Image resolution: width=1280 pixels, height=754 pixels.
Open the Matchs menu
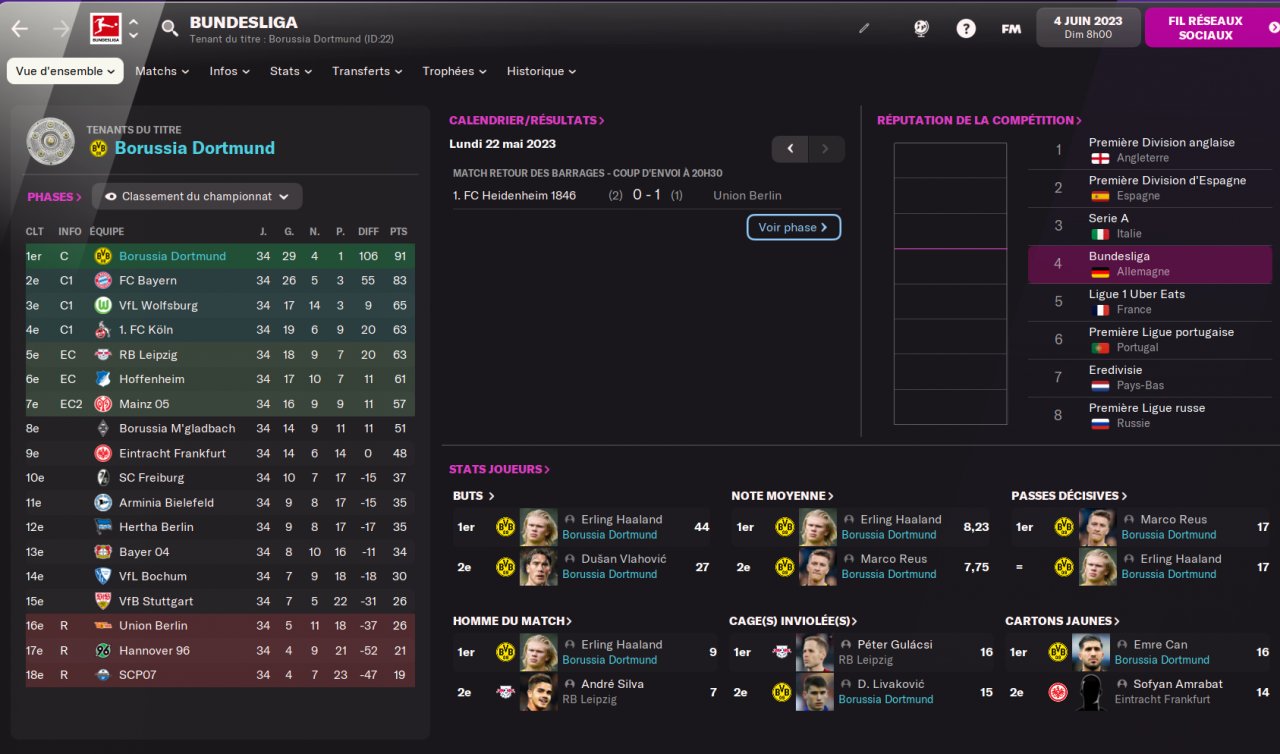[x=162, y=71]
